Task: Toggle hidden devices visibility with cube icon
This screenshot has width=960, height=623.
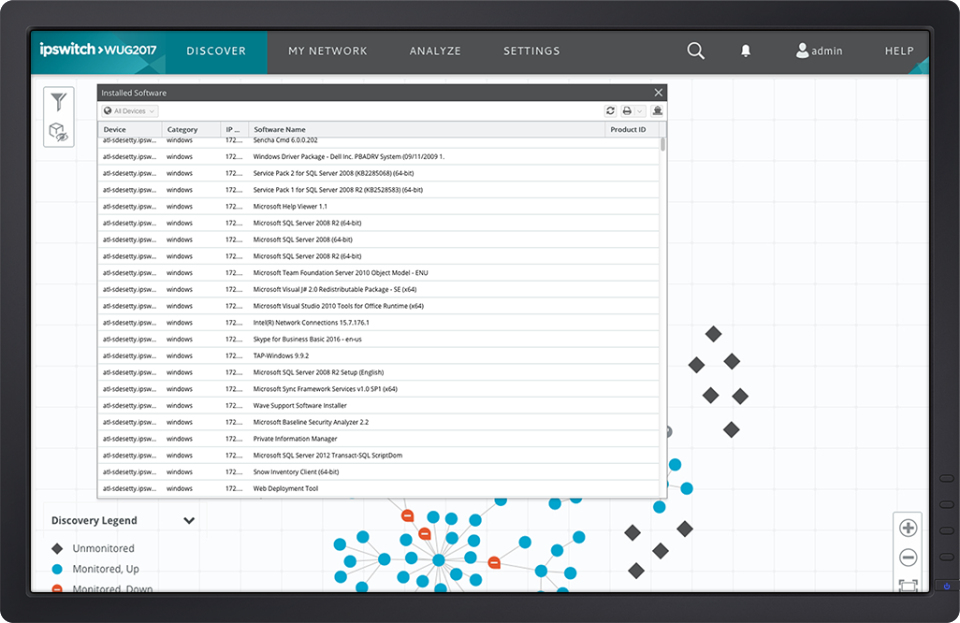Action: pos(58,131)
